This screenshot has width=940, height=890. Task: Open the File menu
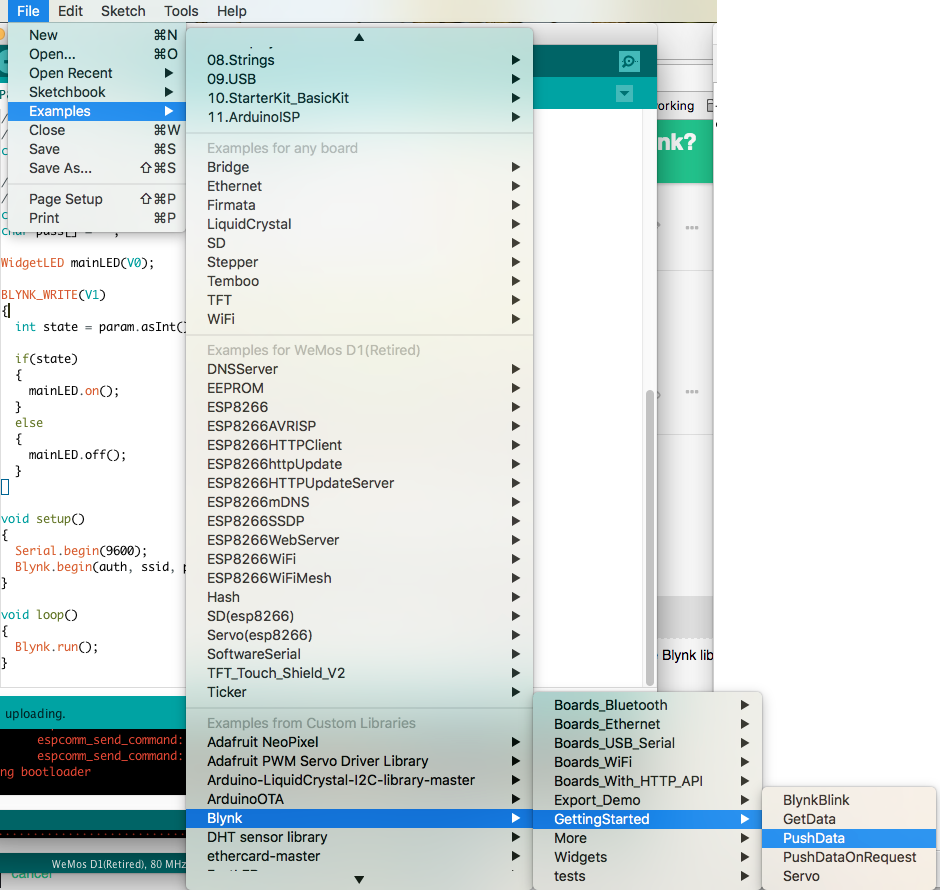pos(28,11)
